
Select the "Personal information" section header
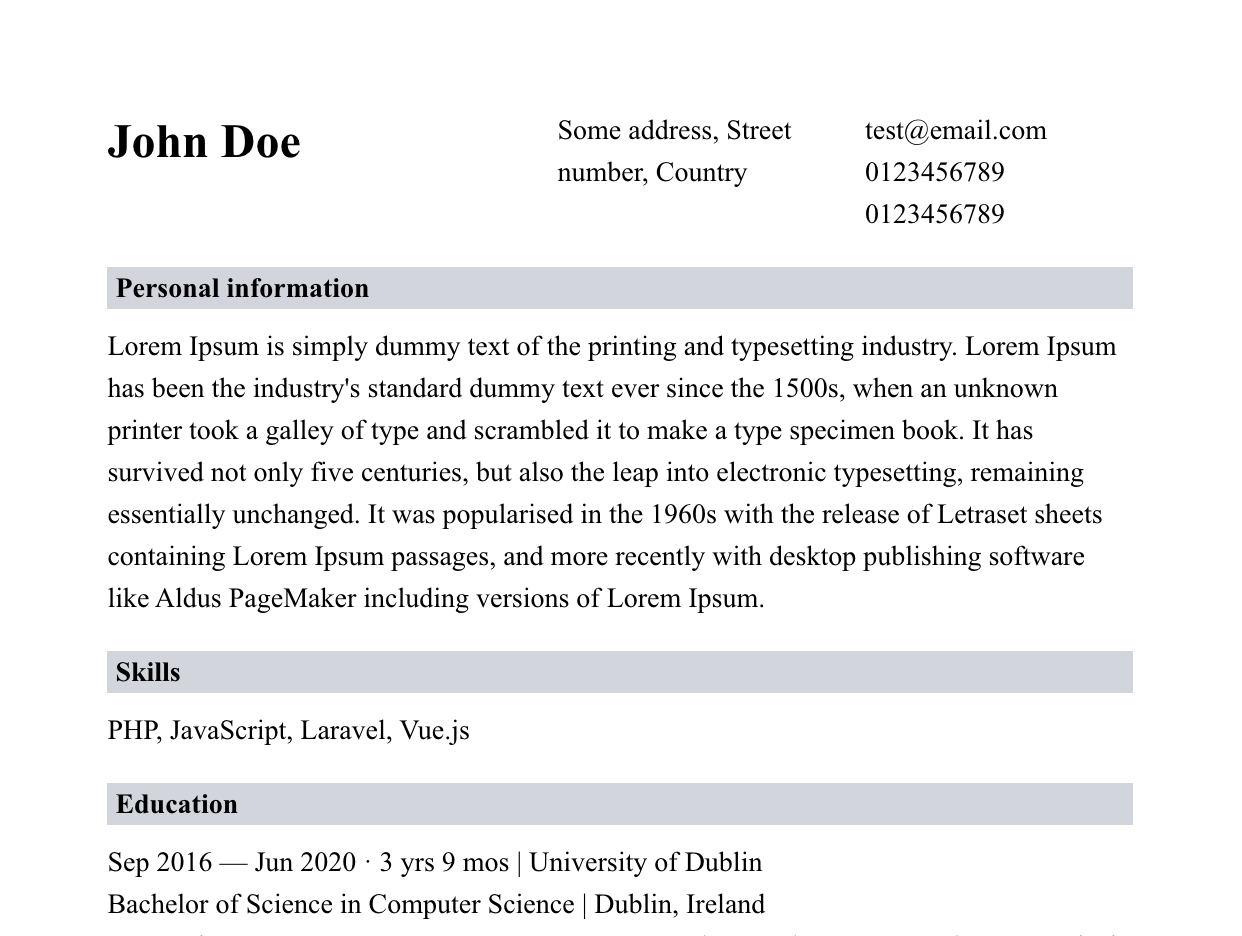[x=242, y=288]
